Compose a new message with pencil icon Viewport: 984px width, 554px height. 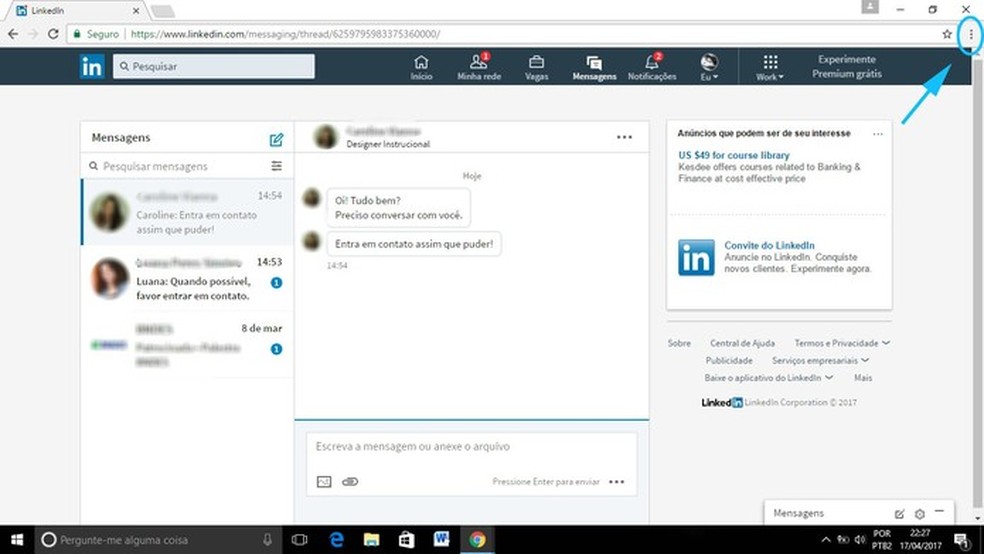pos(276,139)
